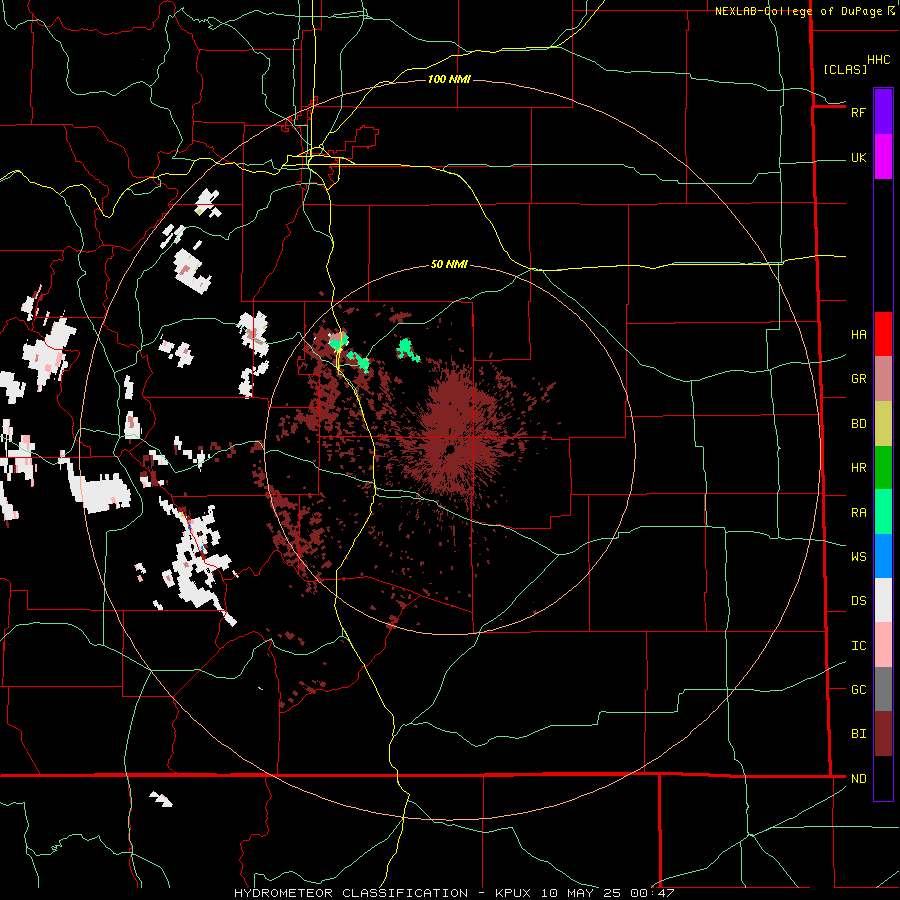Click the radar site center dot
This screenshot has width=900, height=900.
pos(450,449)
